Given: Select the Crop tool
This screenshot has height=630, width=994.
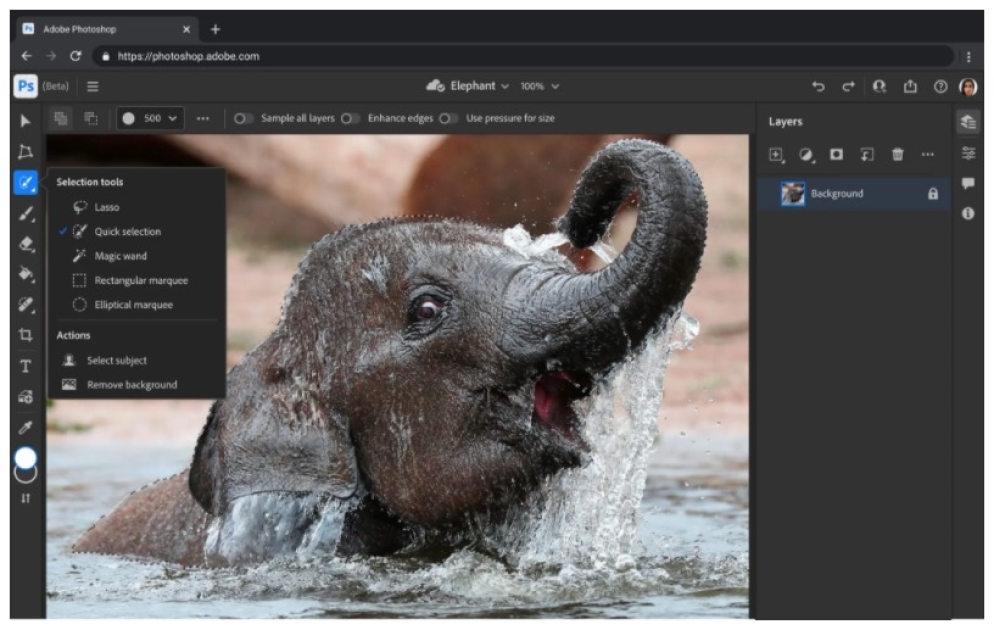Looking at the screenshot, I should point(25,335).
